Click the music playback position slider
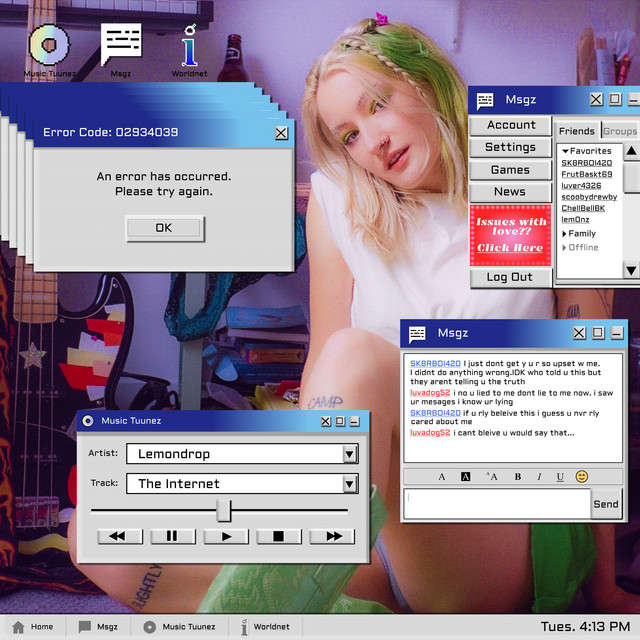 pyautogui.click(x=224, y=511)
